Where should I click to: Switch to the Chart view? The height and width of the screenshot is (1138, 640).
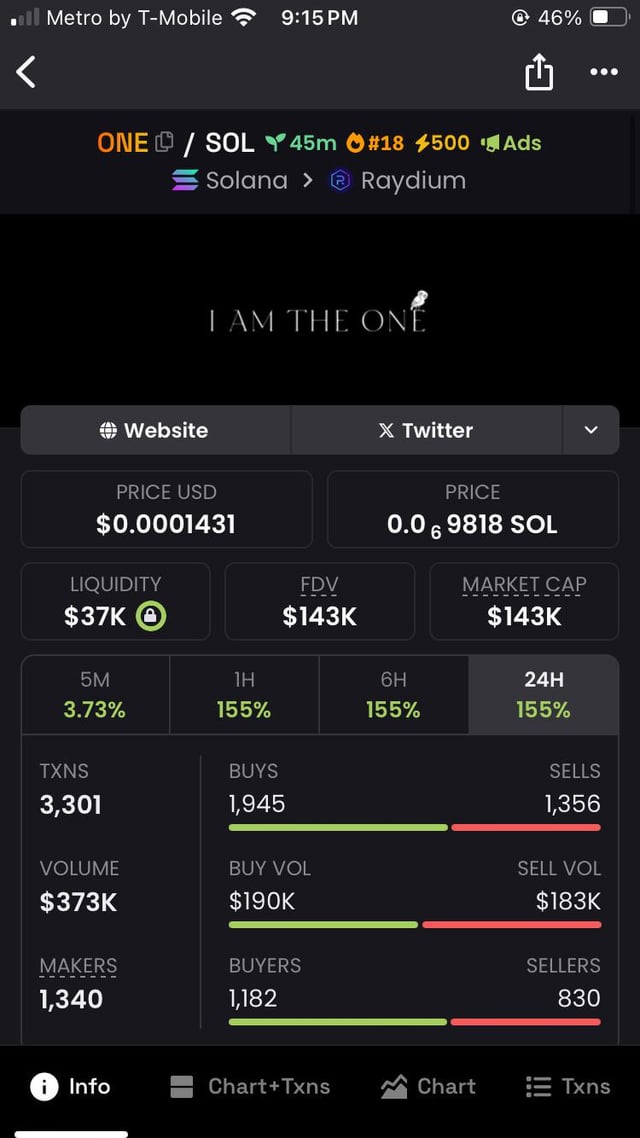[x=428, y=1087]
